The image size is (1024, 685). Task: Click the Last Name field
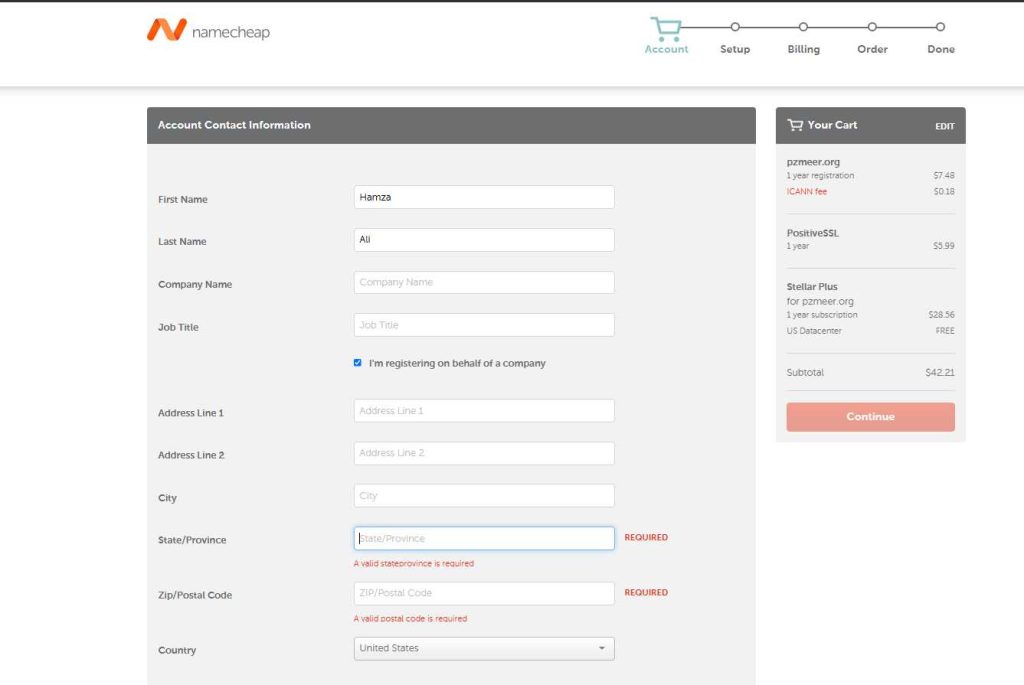click(x=483, y=240)
